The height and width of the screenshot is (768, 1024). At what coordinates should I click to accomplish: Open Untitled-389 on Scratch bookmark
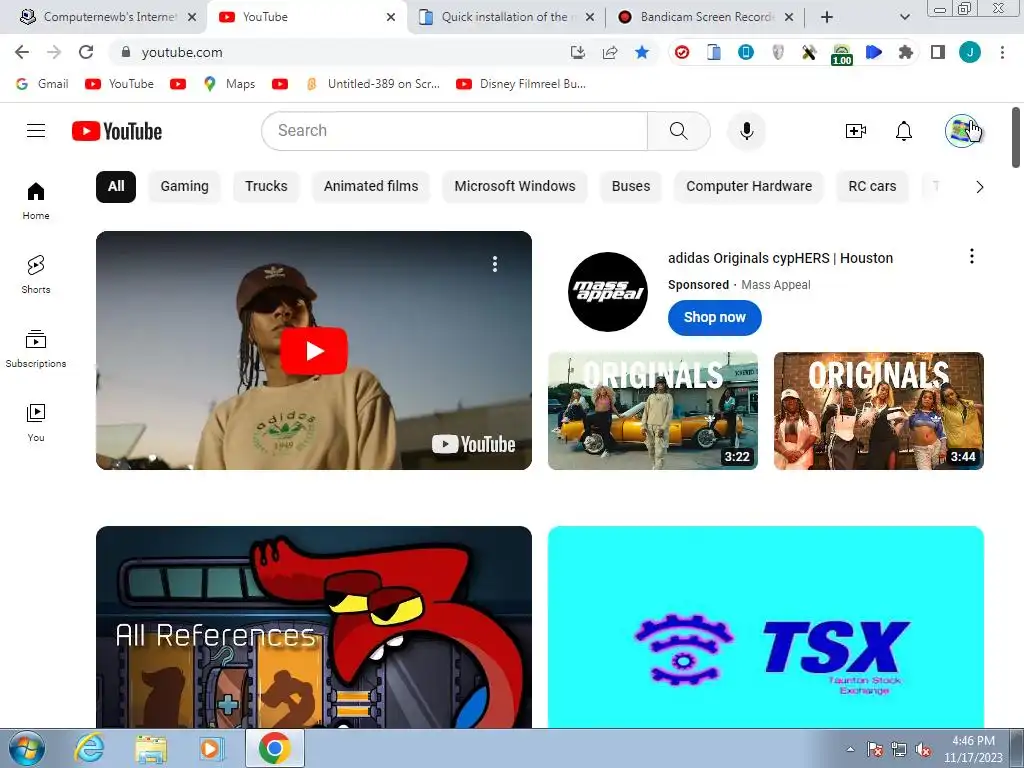[x=373, y=84]
